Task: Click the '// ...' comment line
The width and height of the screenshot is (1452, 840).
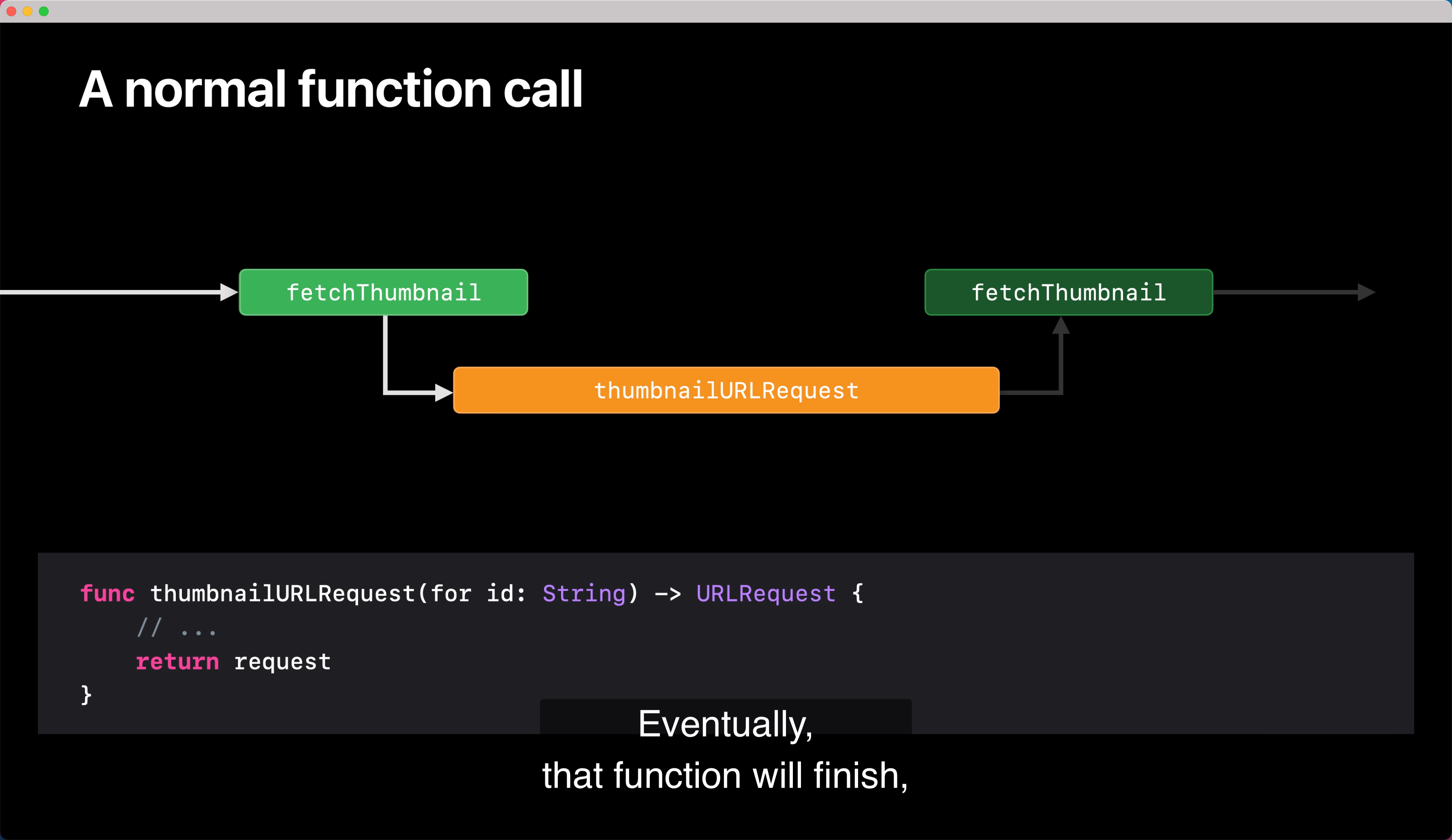Action: [x=176, y=627]
